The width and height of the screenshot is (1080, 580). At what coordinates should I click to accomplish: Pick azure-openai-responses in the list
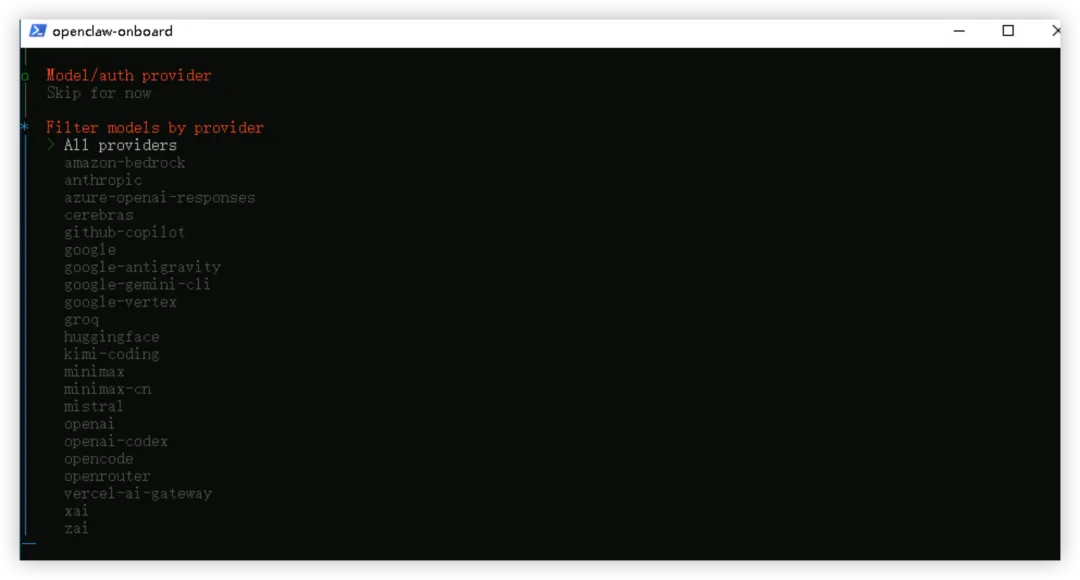coord(159,198)
